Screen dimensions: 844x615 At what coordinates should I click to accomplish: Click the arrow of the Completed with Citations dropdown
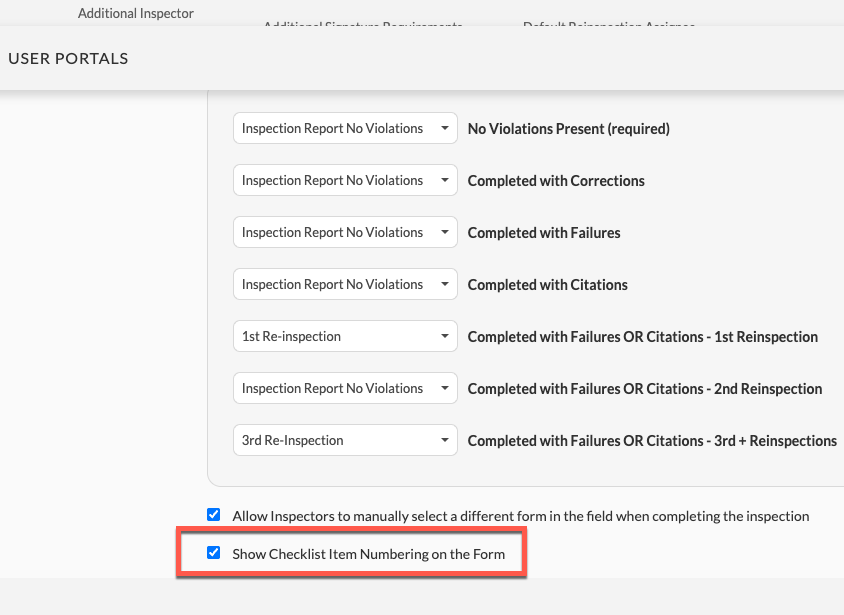point(445,284)
